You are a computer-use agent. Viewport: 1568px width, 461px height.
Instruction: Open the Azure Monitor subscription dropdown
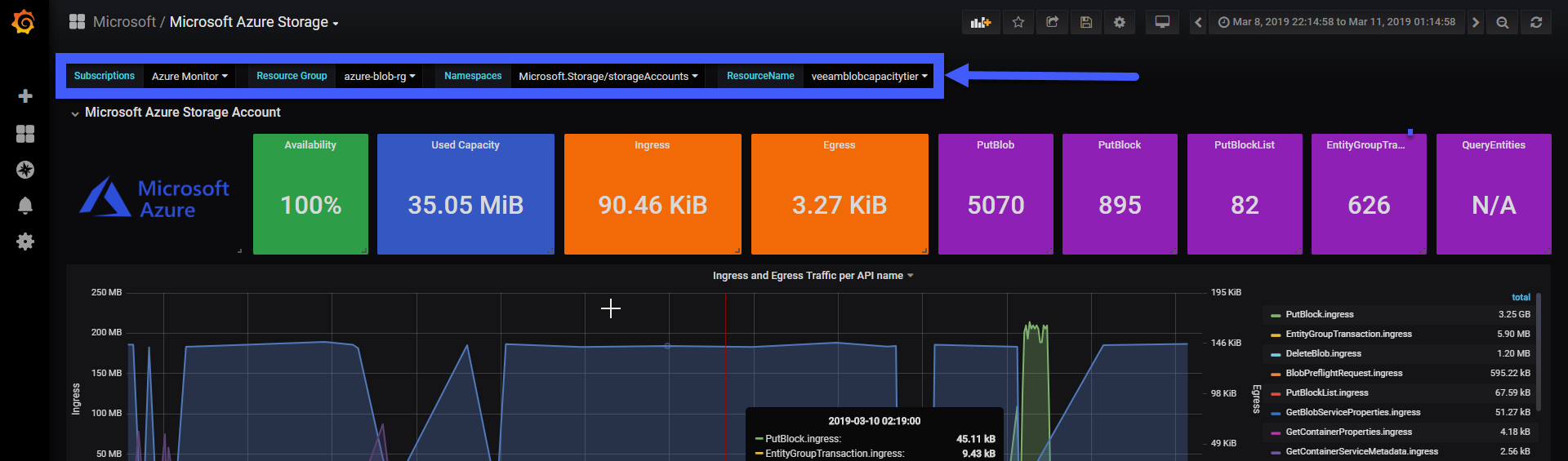click(189, 76)
